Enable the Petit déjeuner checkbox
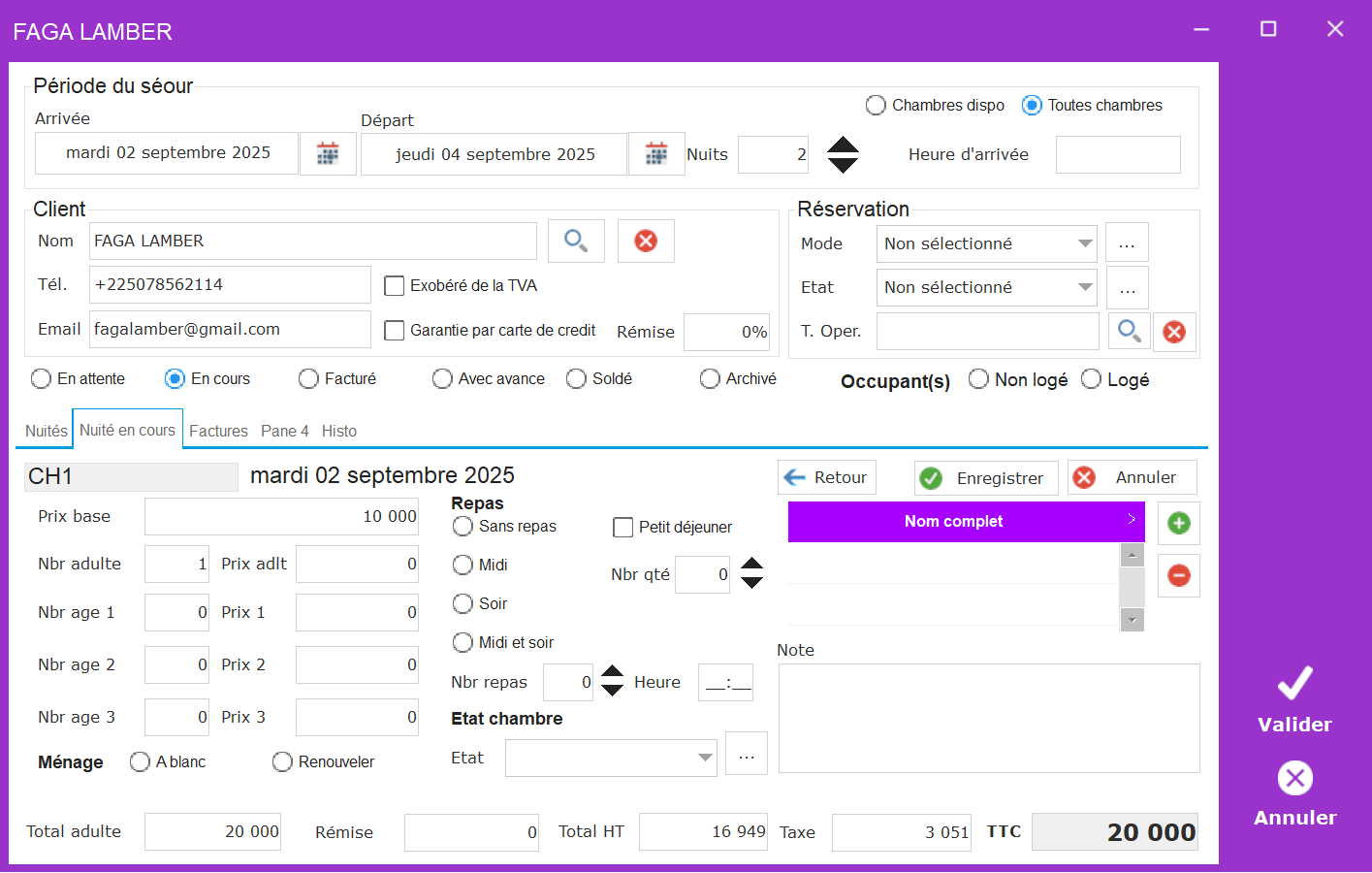1372x873 pixels. point(623,528)
